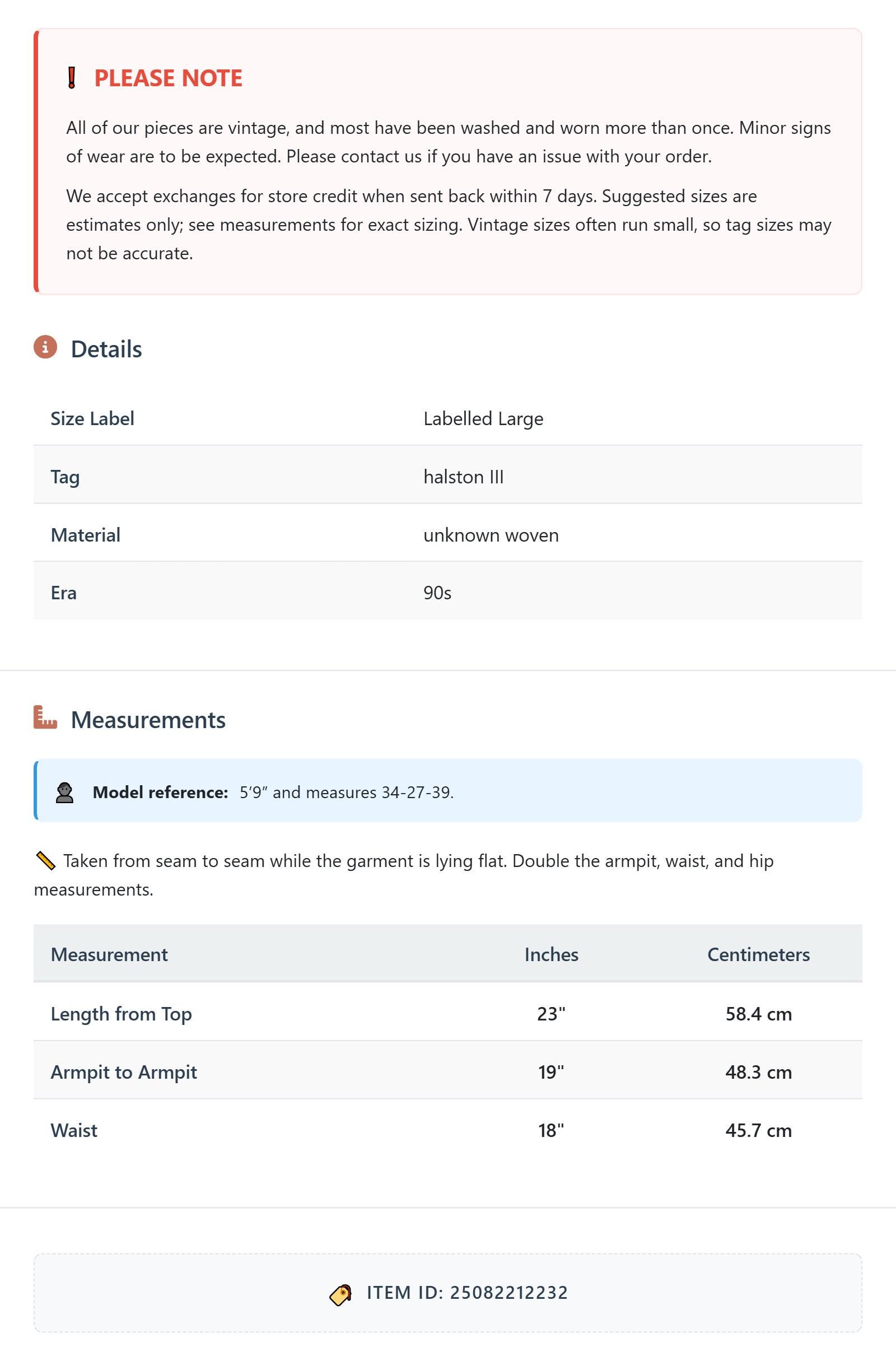
Task: Click the Armpit to Armpit 48.3 cm value
Action: 758,1071
